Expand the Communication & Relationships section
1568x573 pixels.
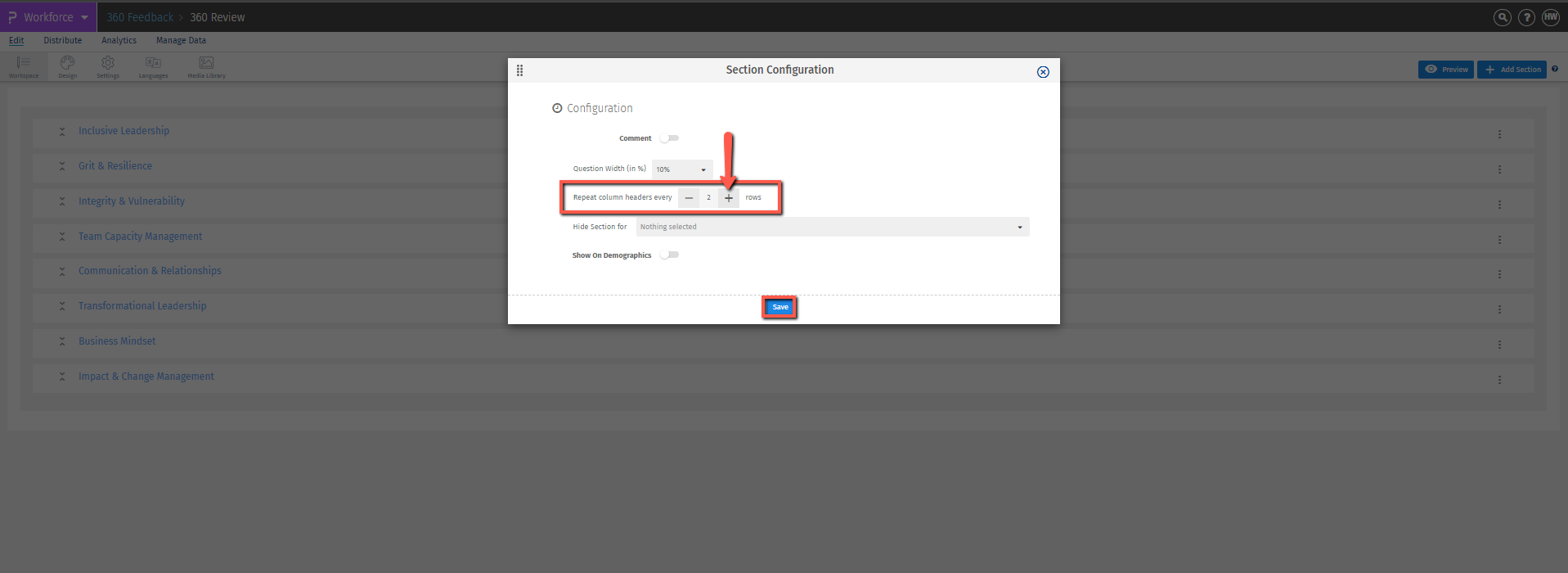(x=62, y=271)
